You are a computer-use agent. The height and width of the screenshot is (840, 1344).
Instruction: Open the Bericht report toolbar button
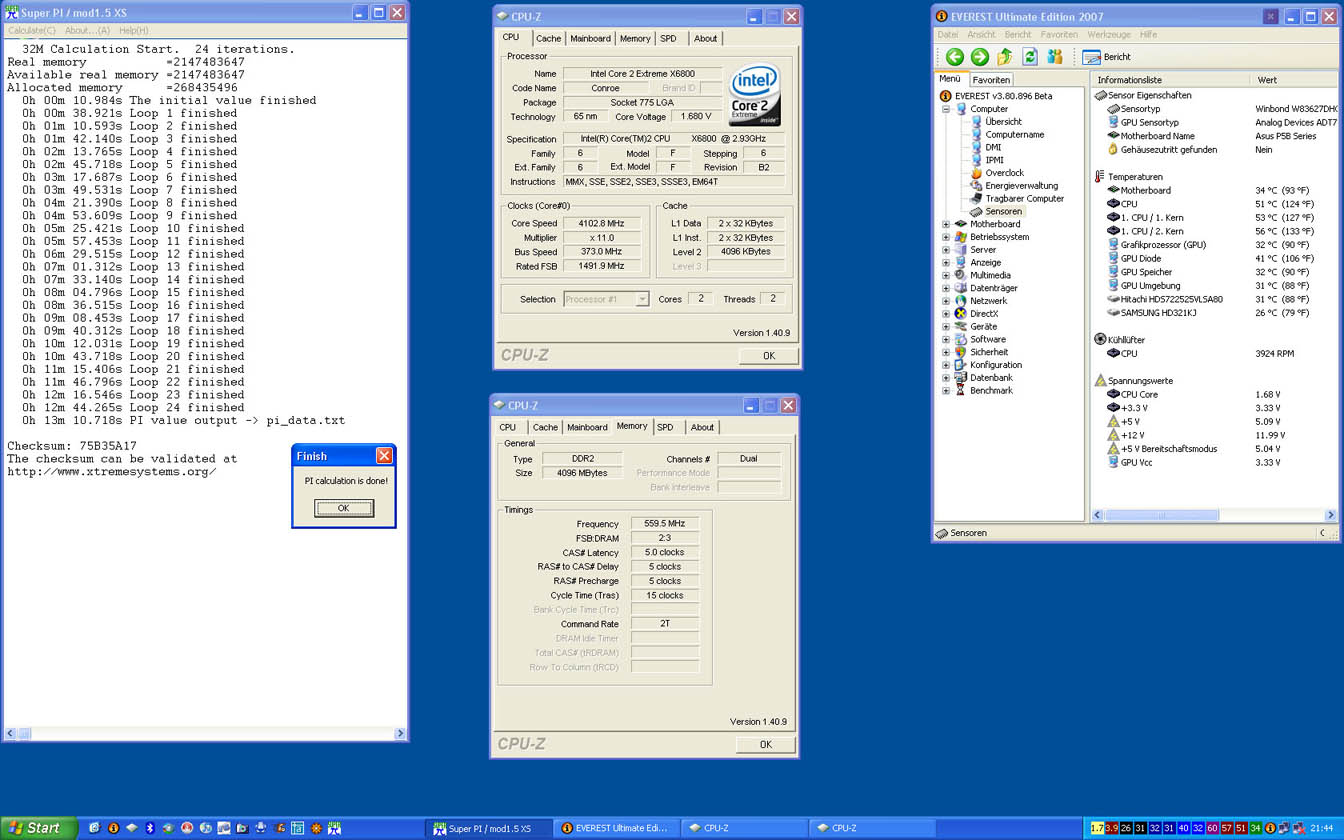(x=1107, y=57)
